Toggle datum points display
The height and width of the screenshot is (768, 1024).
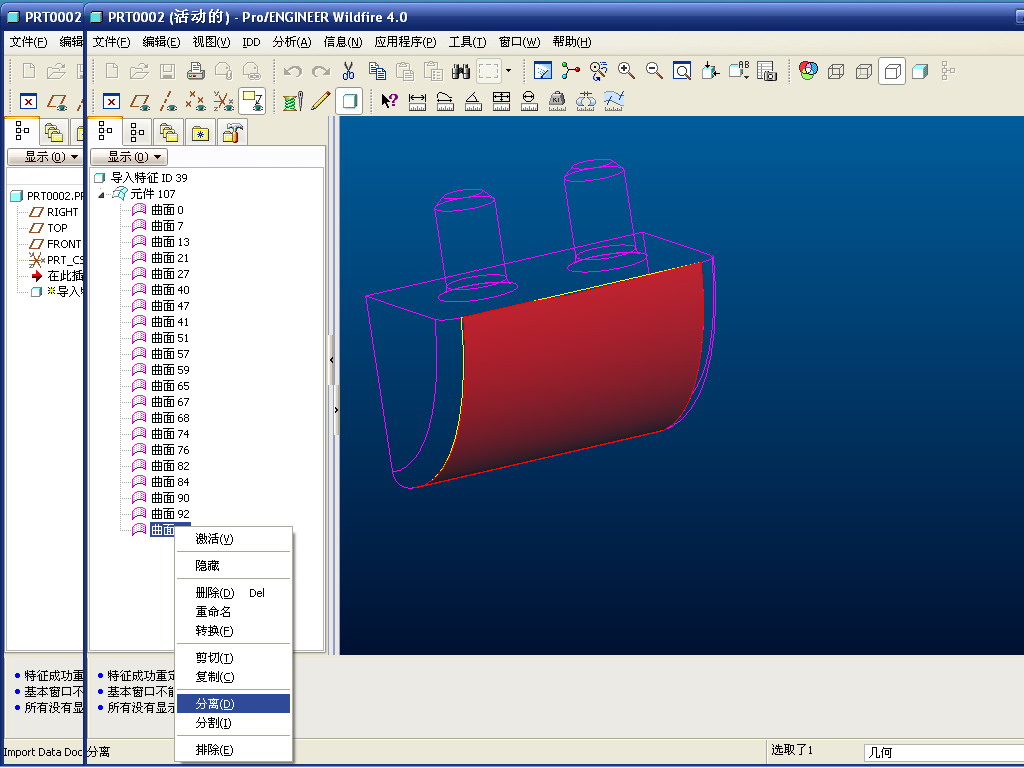pos(195,101)
